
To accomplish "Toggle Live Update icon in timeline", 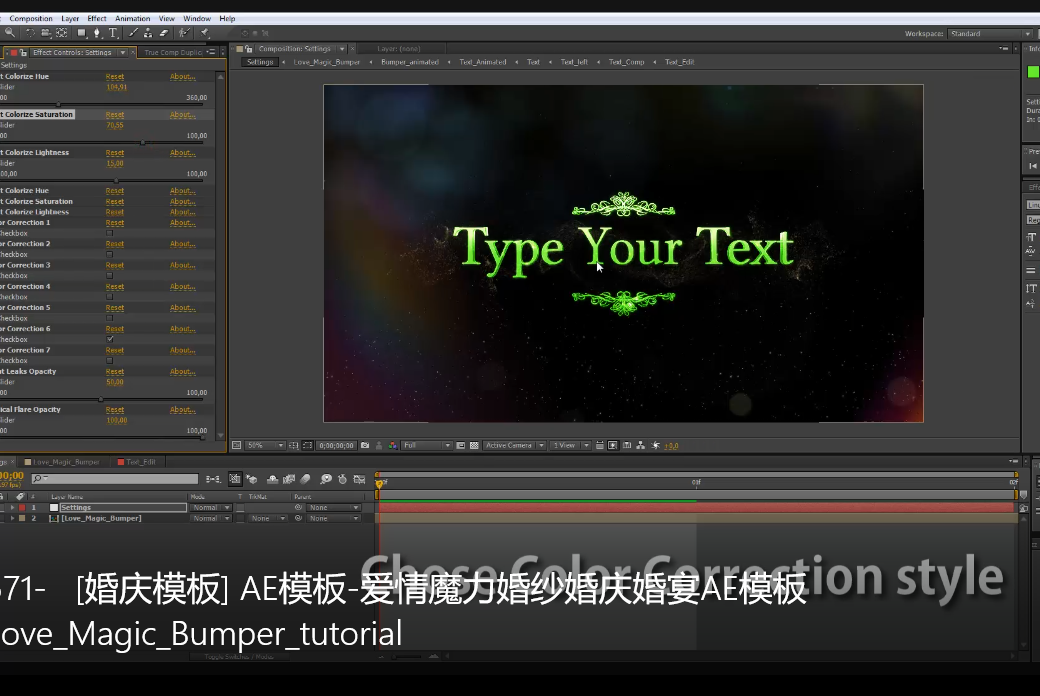I will pyautogui.click(x=235, y=479).
